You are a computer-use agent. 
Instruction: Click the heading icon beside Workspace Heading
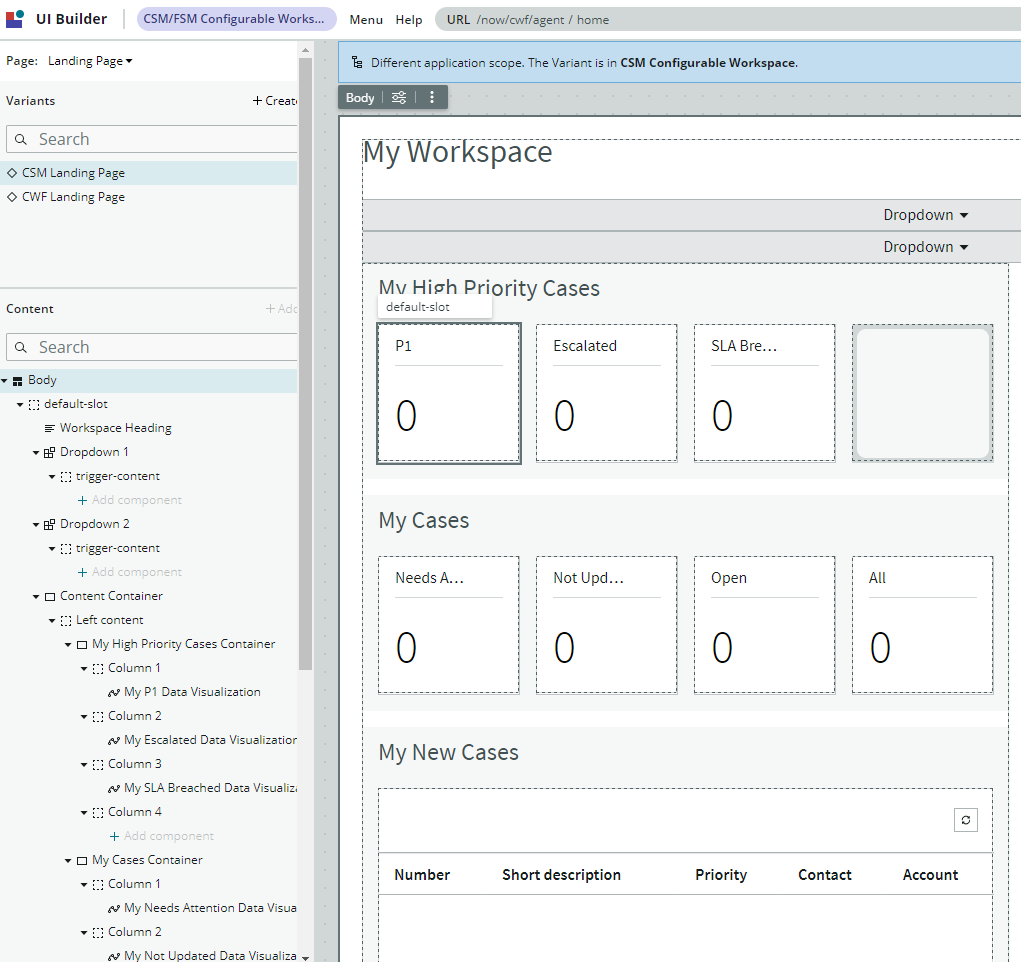[x=49, y=427]
